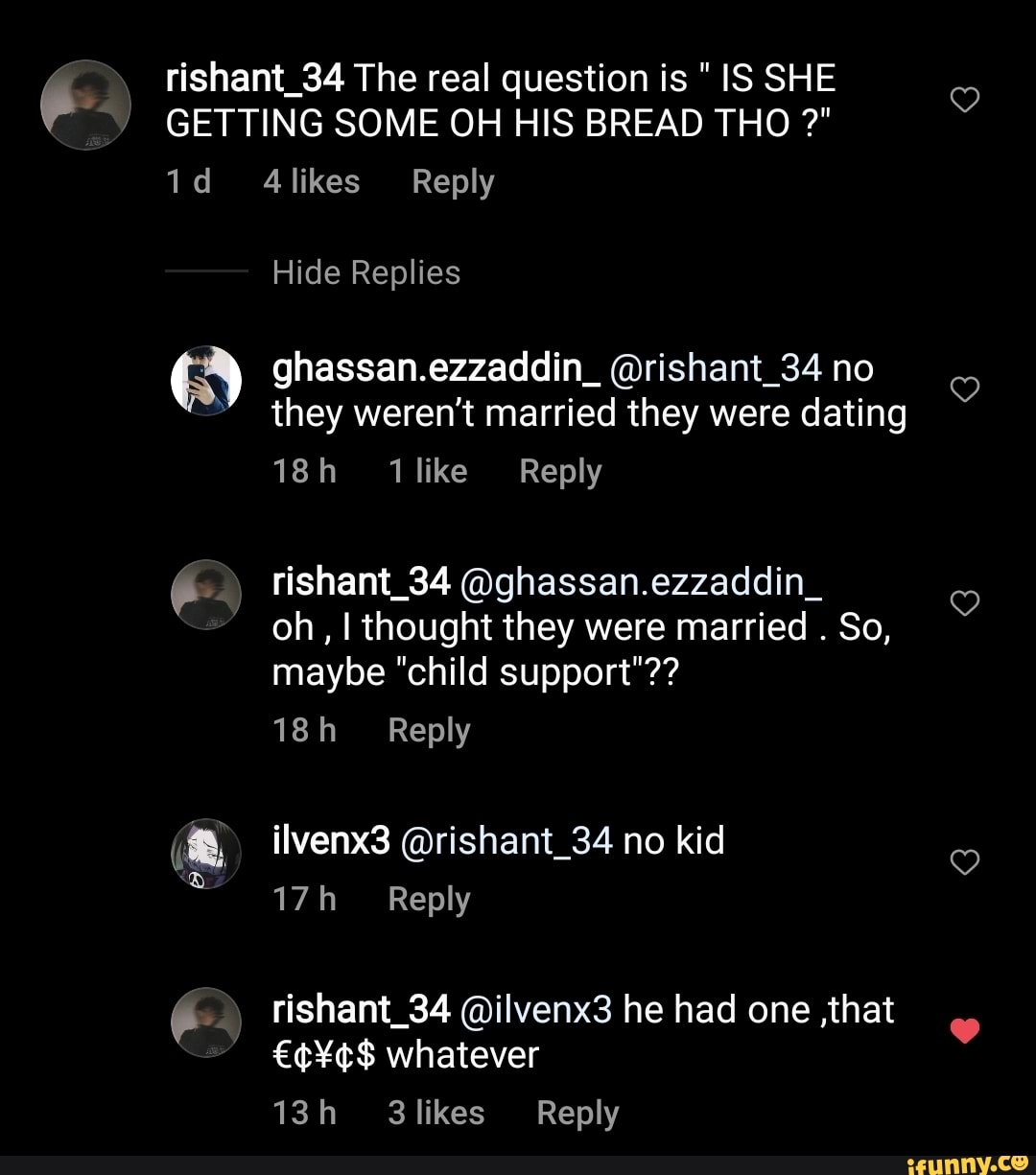Like rishant_34's top comment with heart
Screen dimensions: 1036x1175
[x=964, y=100]
